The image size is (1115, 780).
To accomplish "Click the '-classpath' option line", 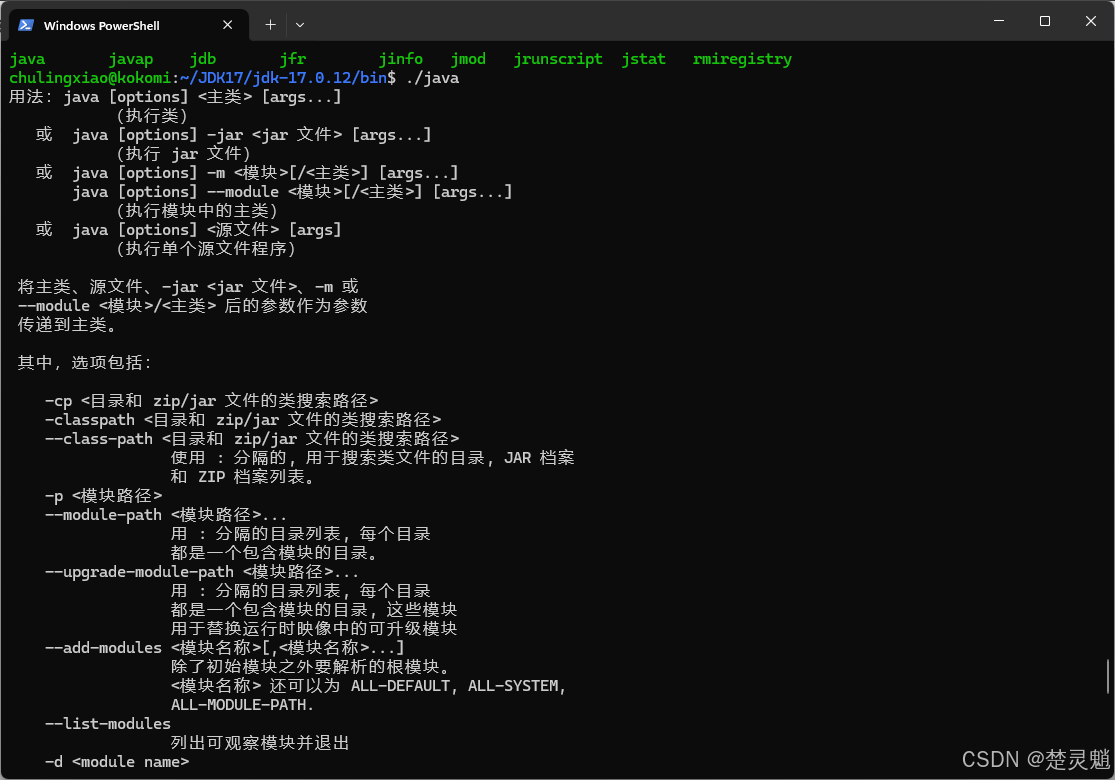I will 242,420.
